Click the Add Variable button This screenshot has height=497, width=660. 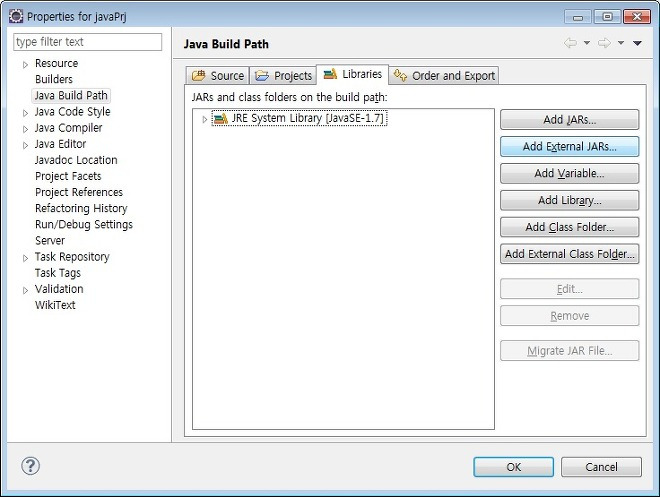pos(570,173)
